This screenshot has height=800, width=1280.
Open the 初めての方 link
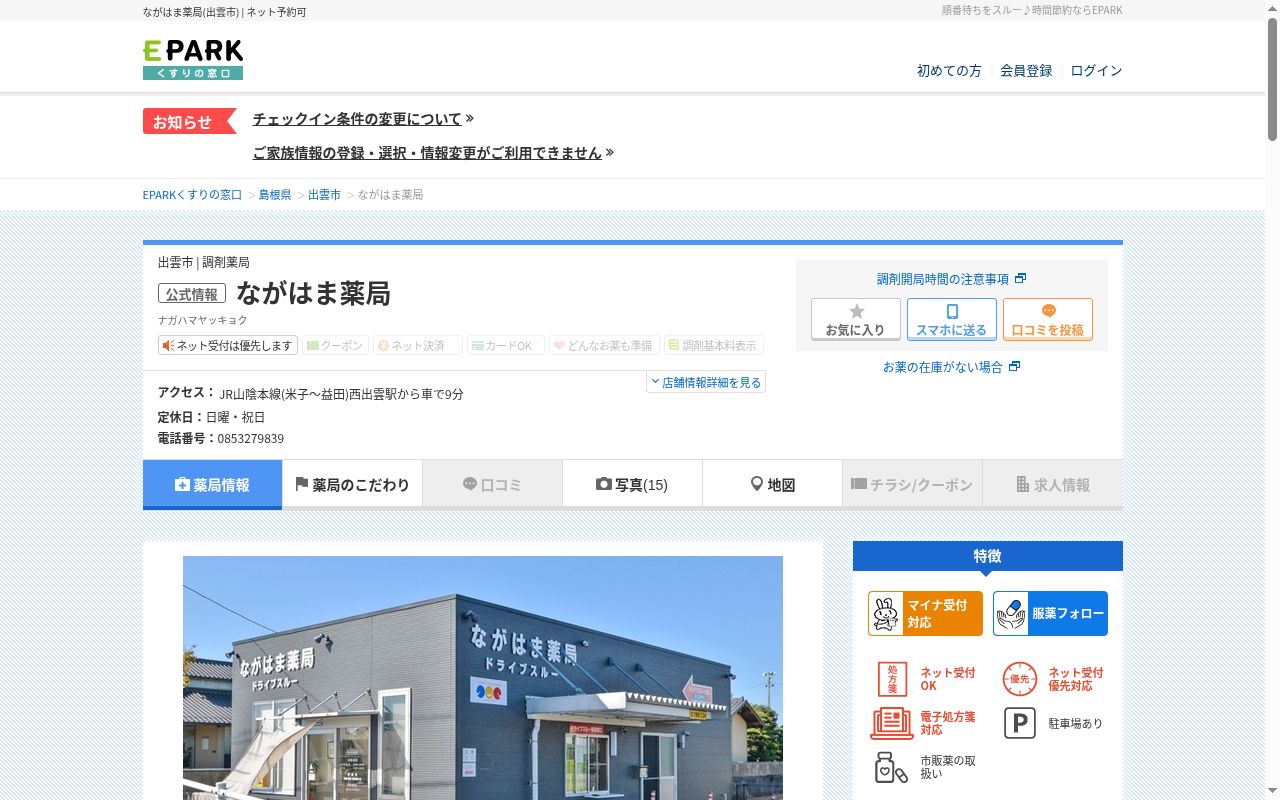pyautogui.click(x=949, y=71)
